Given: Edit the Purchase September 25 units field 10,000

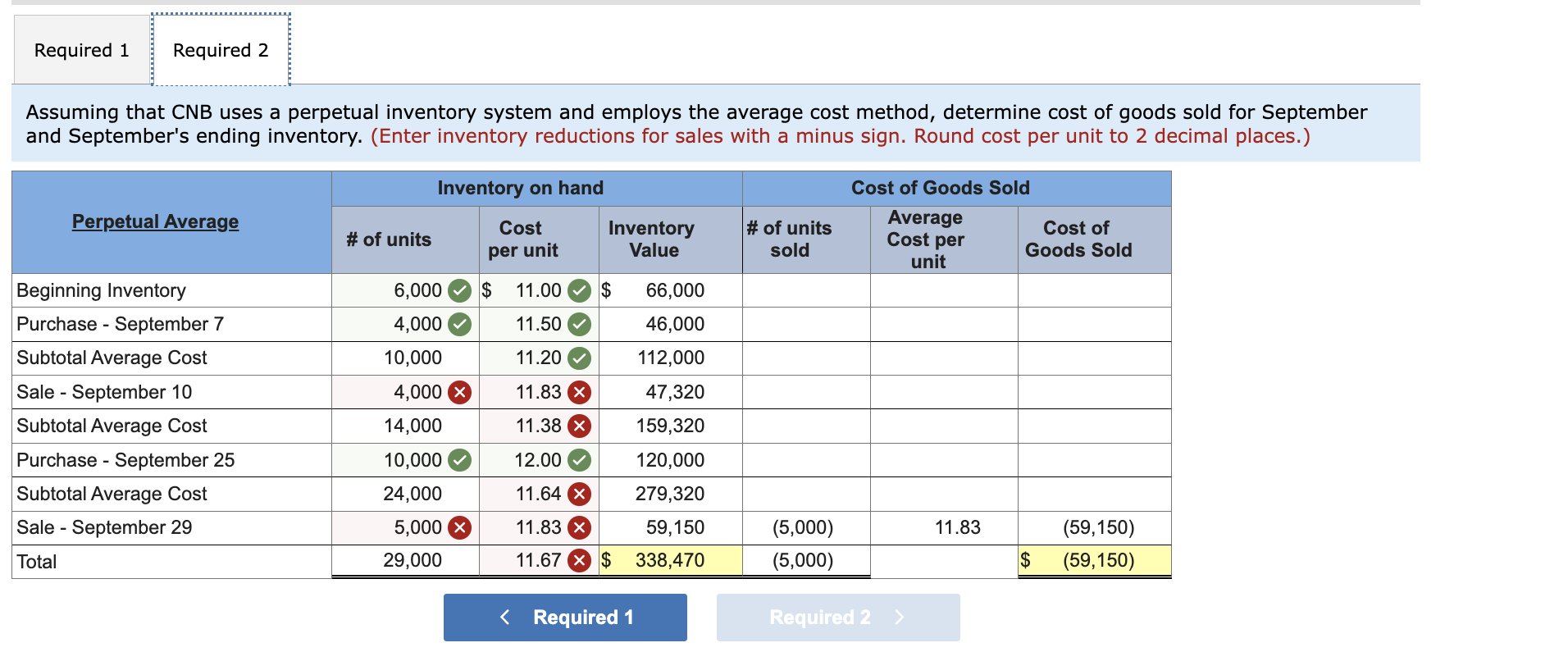Looking at the screenshot, I should tap(405, 460).
